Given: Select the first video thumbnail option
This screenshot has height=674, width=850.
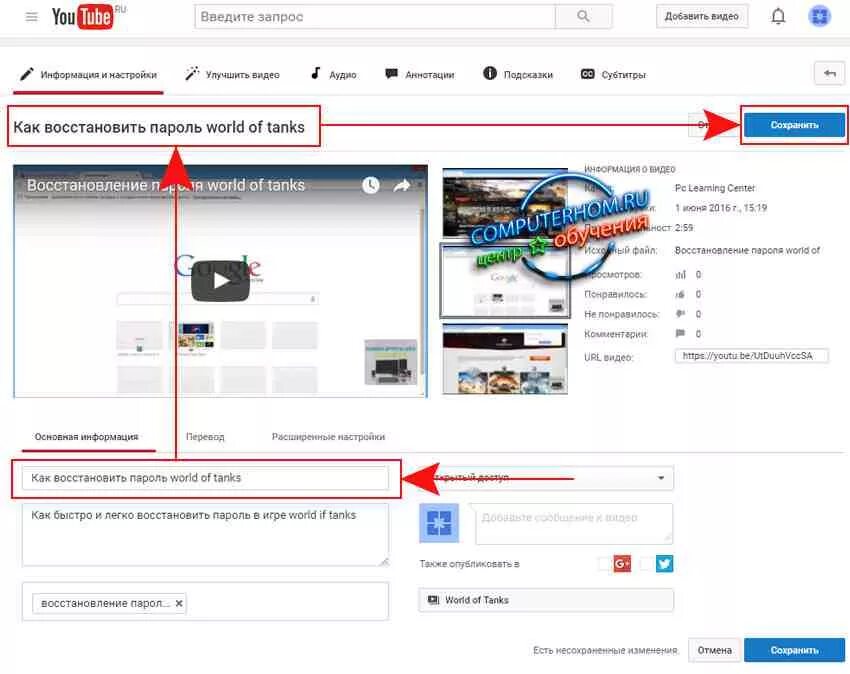Looking at the screenshot, I should click(505, 202).
